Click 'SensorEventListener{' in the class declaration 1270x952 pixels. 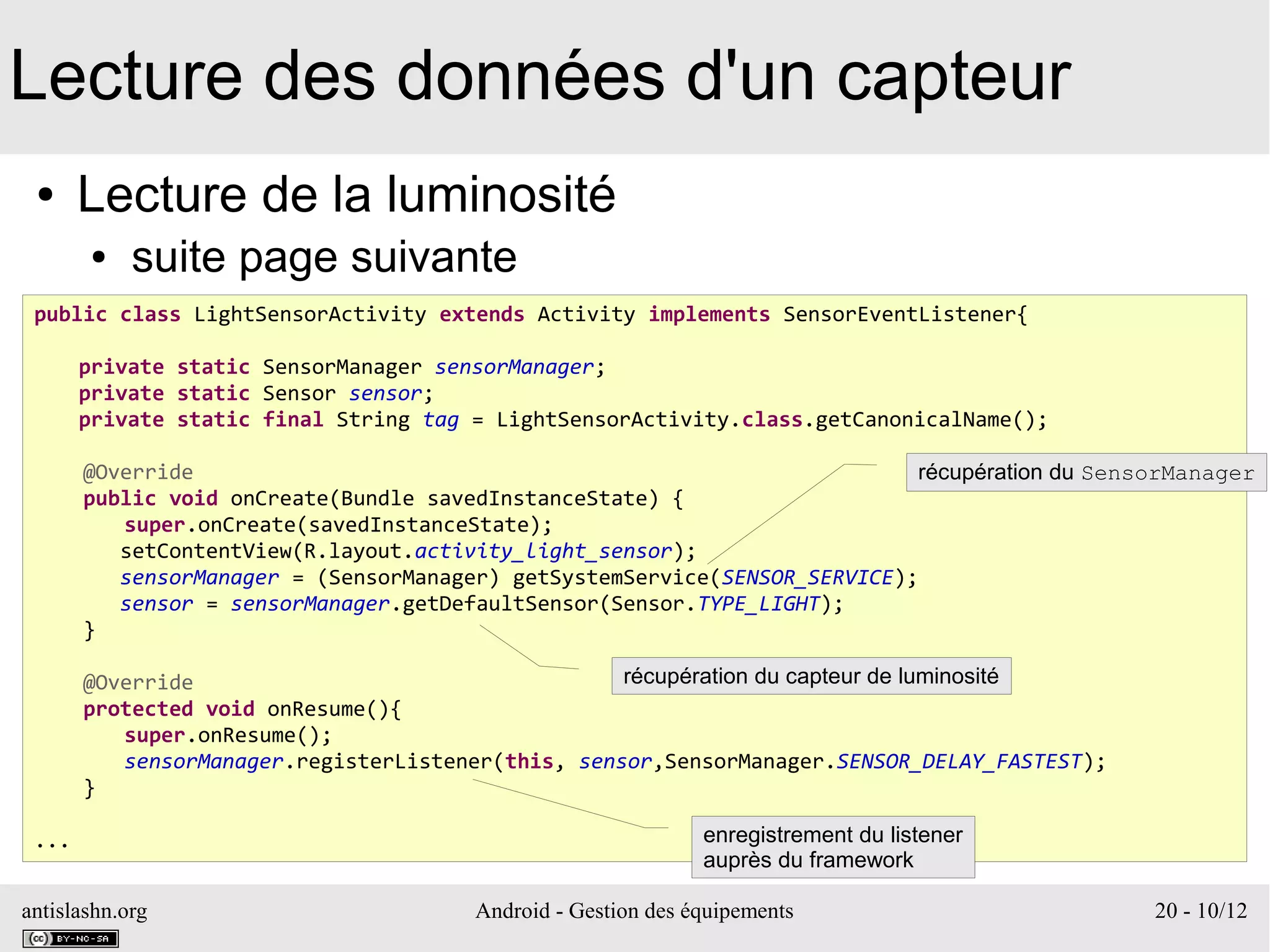tap(905, 314)
